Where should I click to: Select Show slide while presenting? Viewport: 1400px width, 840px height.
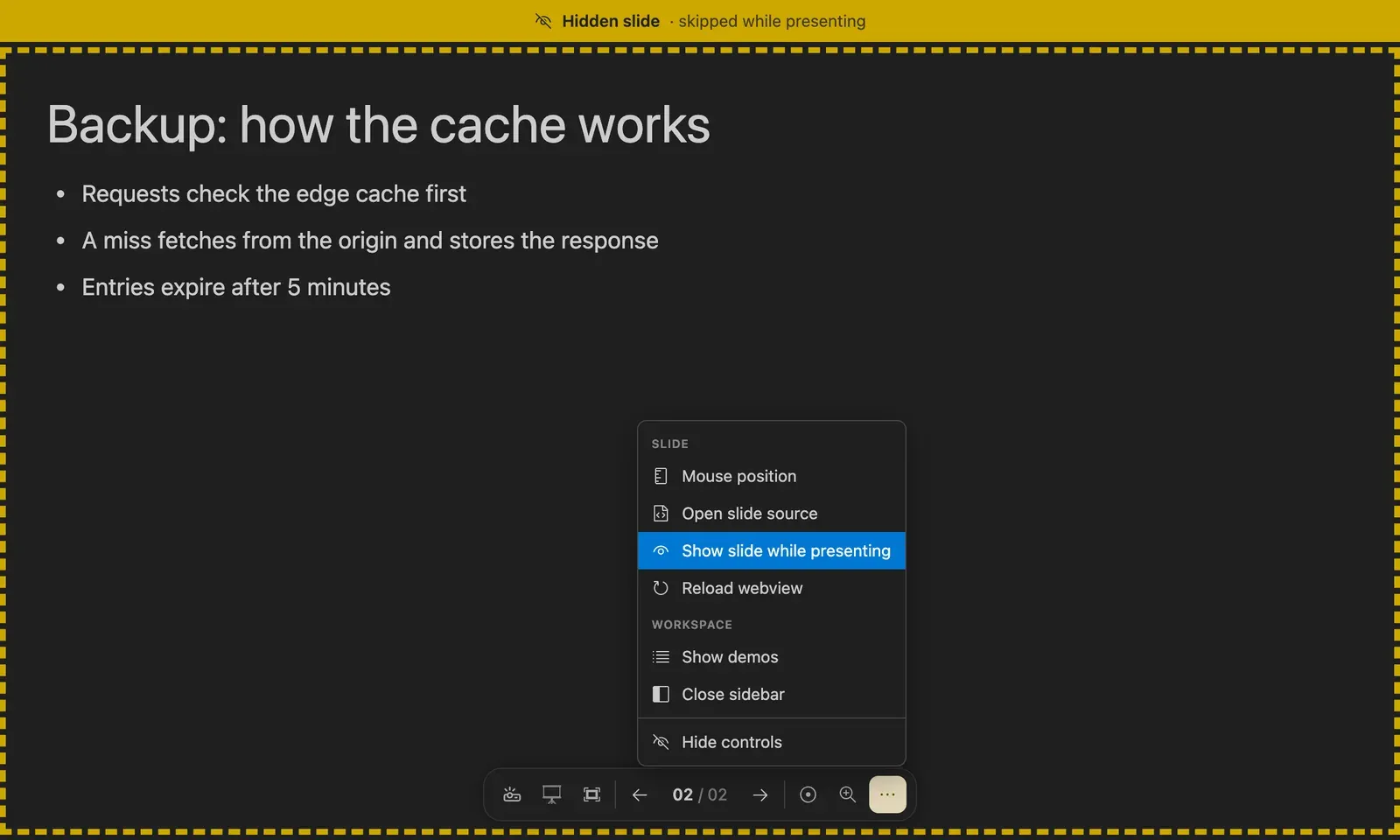[x=772, y=550]
